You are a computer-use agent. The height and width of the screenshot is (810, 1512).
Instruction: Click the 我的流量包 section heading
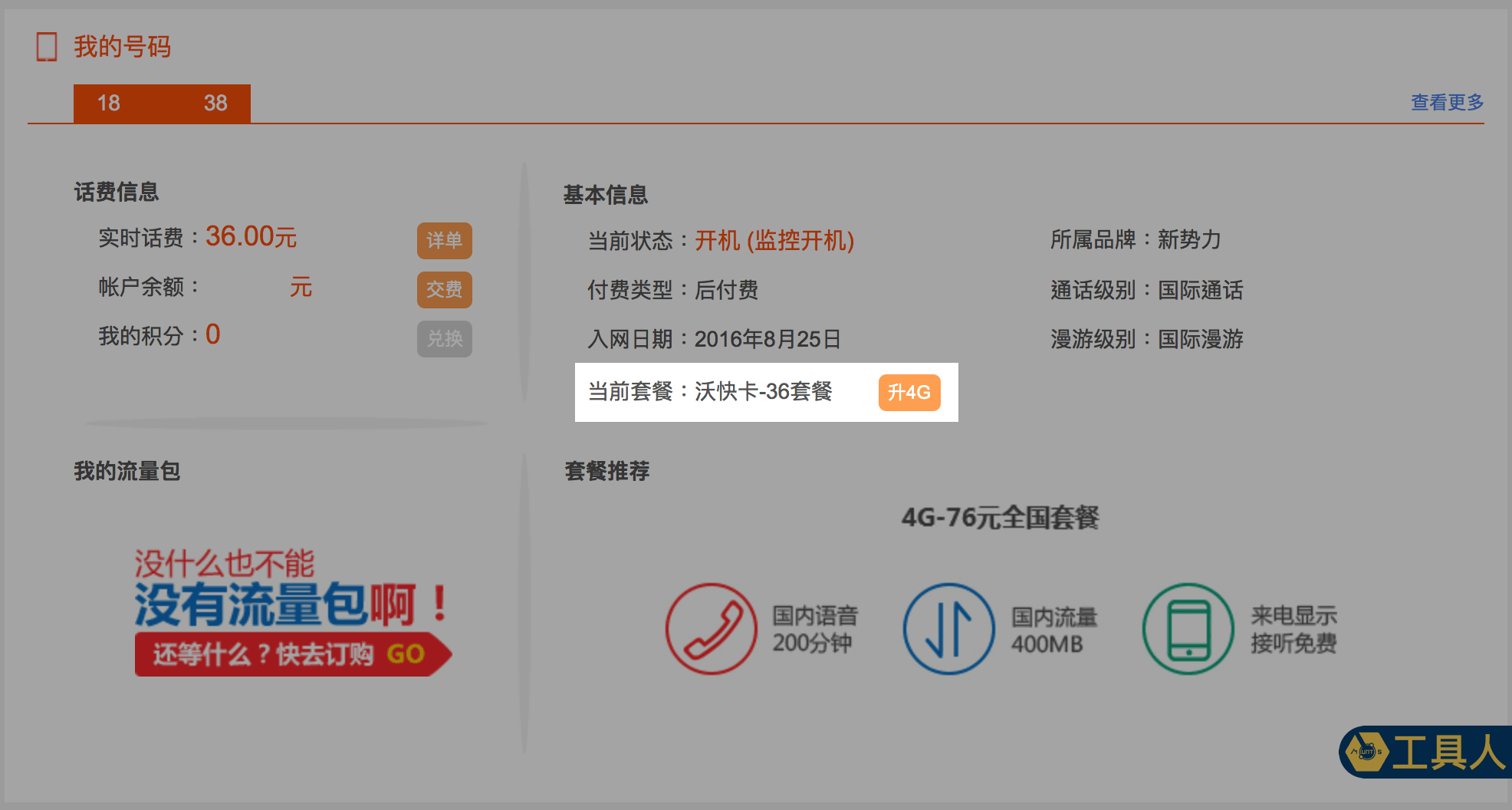(127, 471)
